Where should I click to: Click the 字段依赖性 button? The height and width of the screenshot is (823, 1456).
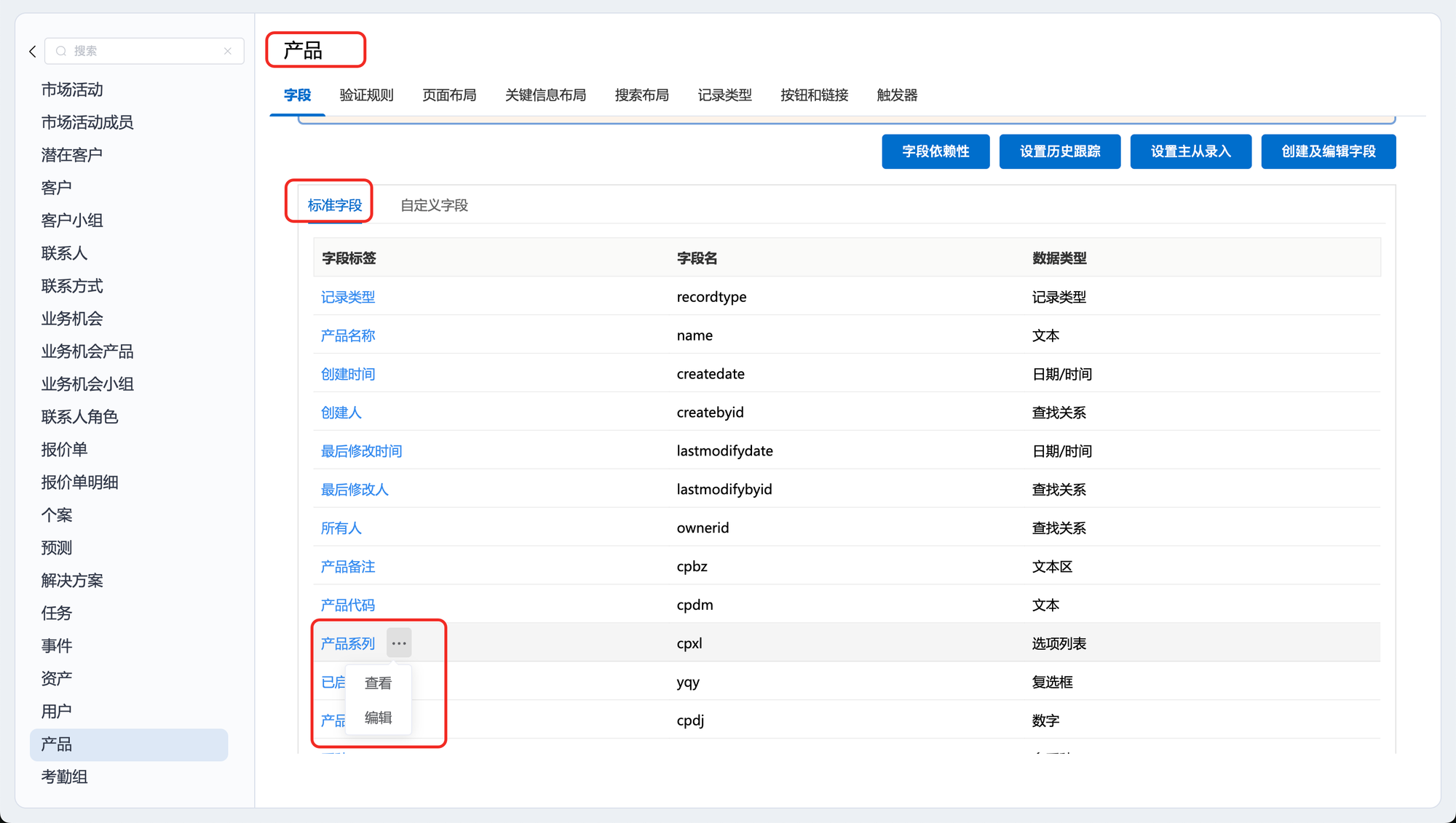click(x=935, y=151)
